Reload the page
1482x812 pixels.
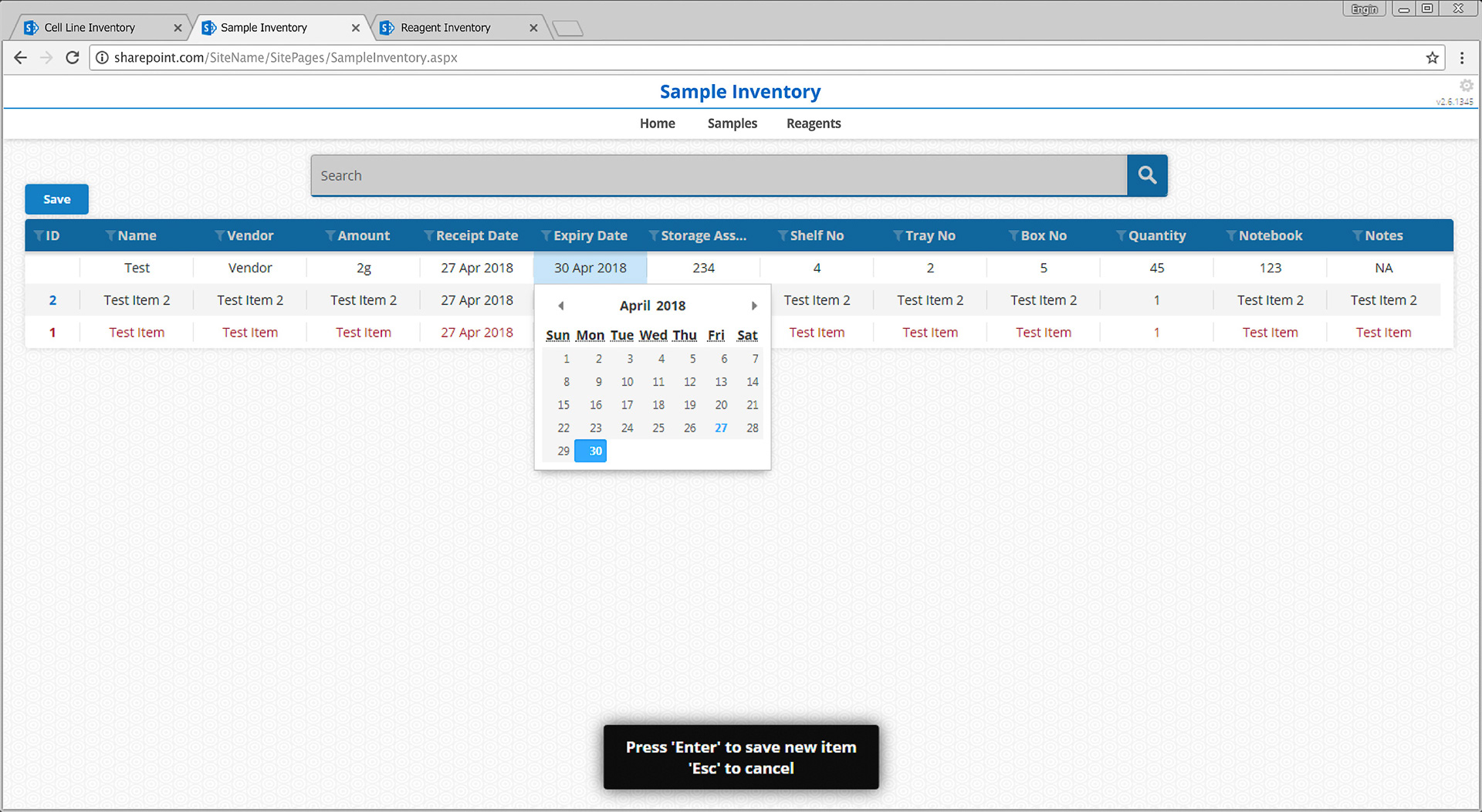(x=73, y=58)
